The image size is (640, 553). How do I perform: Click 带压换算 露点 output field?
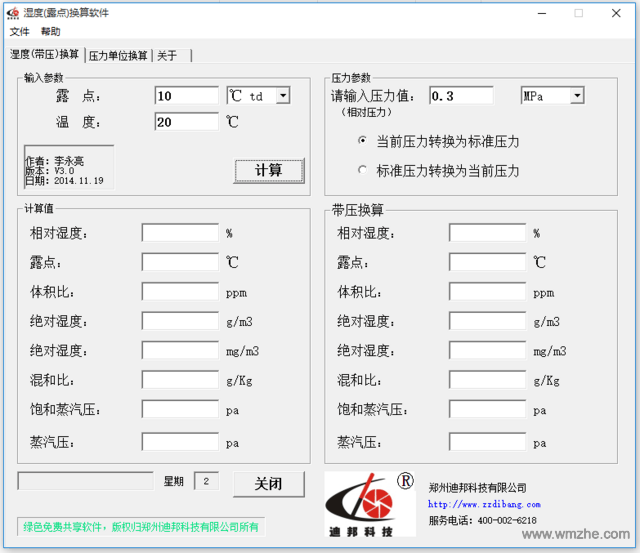click(x=488, y=262)
